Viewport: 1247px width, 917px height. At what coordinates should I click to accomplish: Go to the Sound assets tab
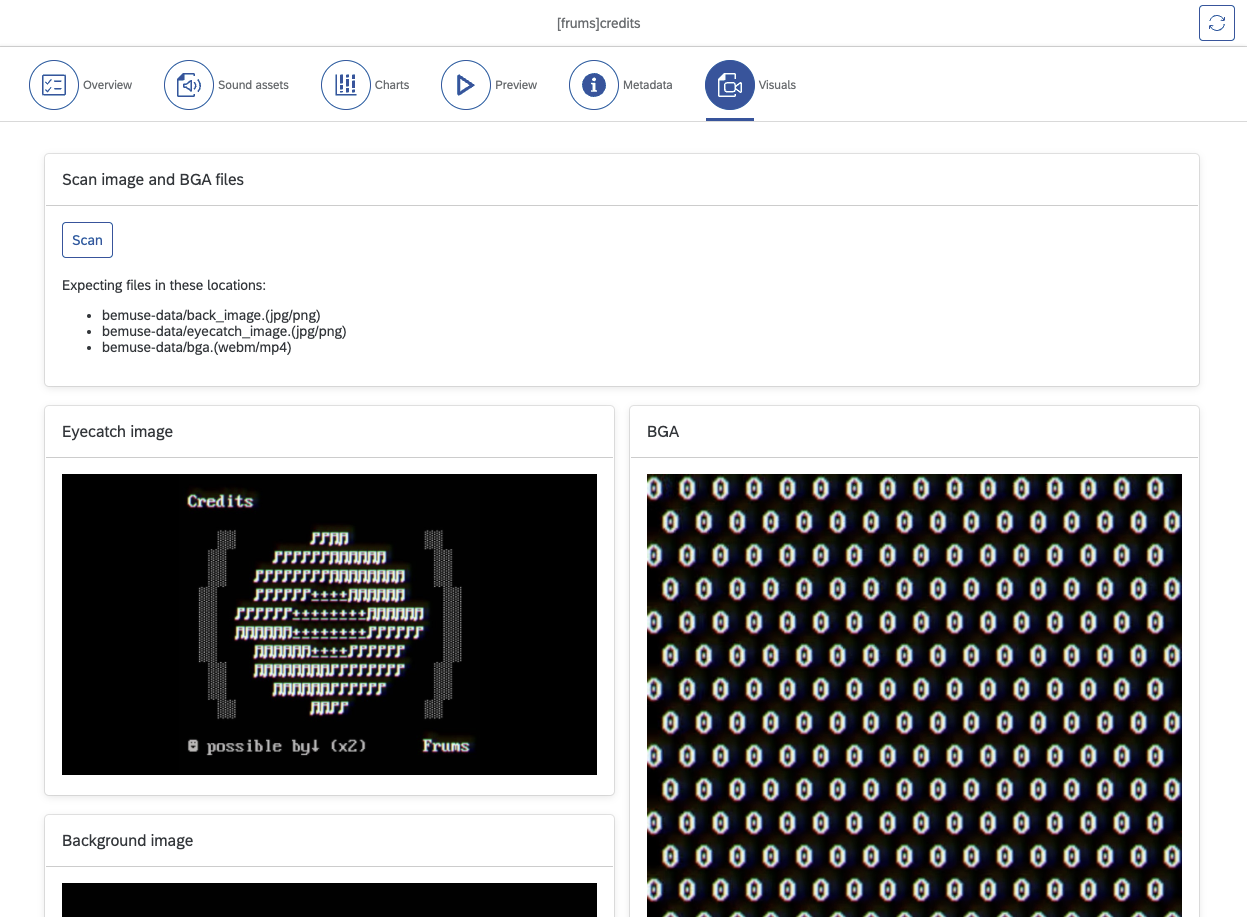(227, 84)
